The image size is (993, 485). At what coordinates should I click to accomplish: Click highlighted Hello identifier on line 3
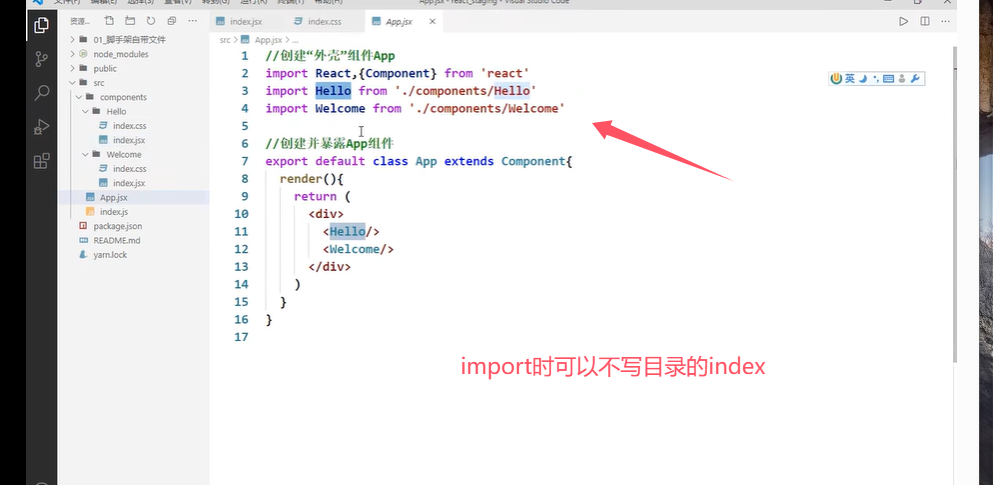coord(333,91)
